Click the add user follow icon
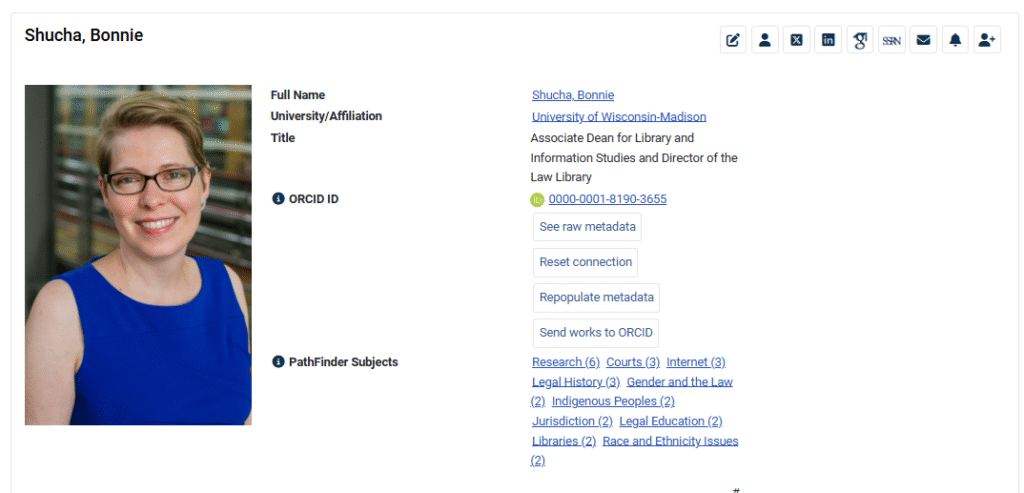The height and width of the screenshot is (493, 1024). coord(987,40)
